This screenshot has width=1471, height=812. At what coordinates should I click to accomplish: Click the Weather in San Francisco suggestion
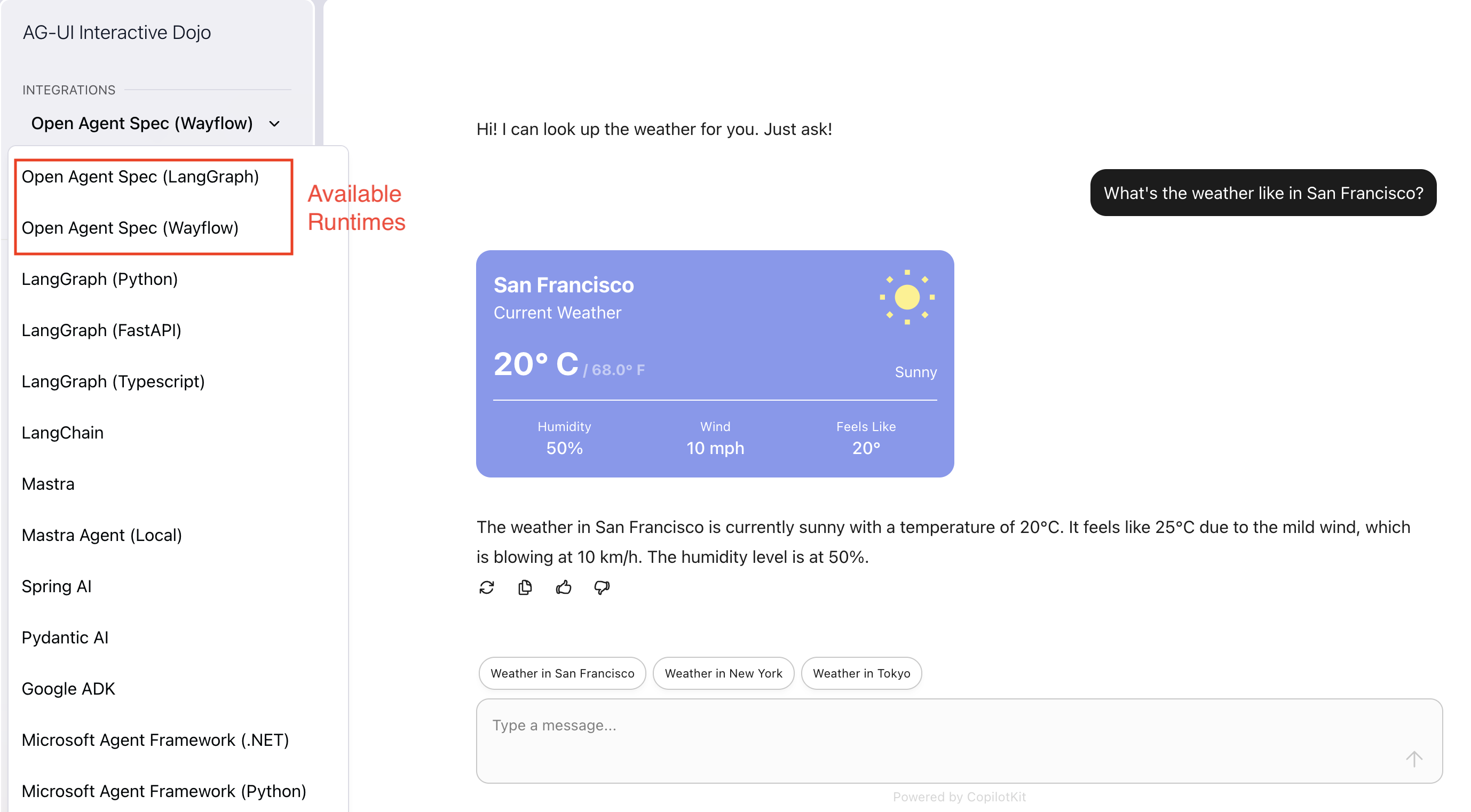point(562,673)
